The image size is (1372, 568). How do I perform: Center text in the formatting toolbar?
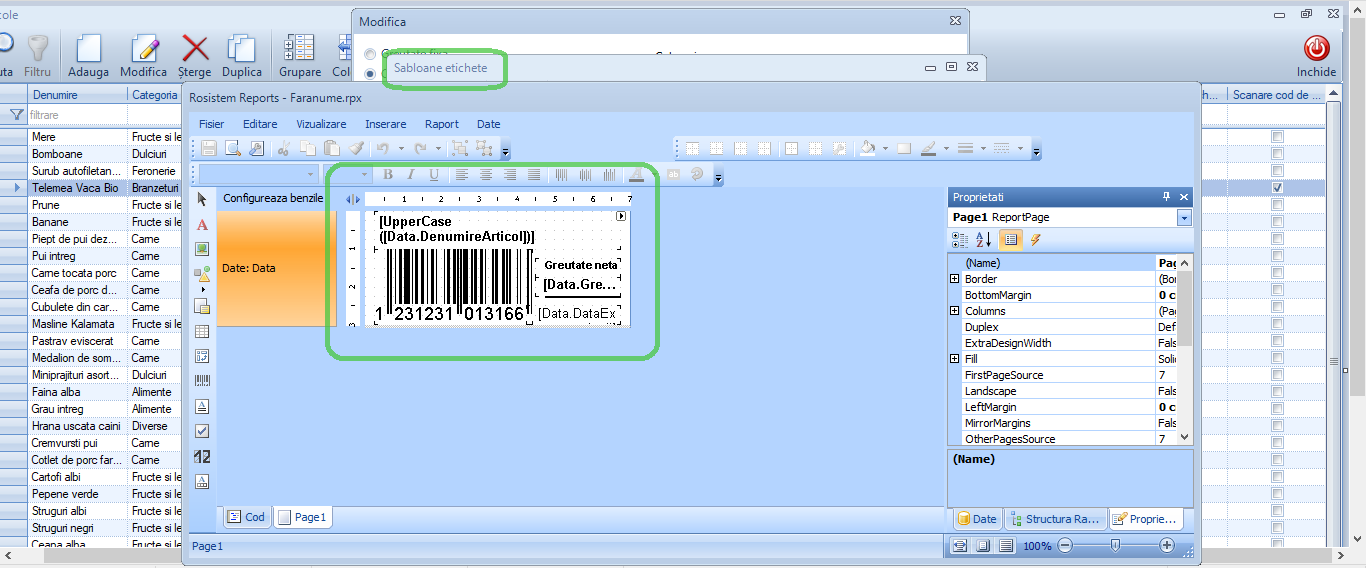[486, 174]
